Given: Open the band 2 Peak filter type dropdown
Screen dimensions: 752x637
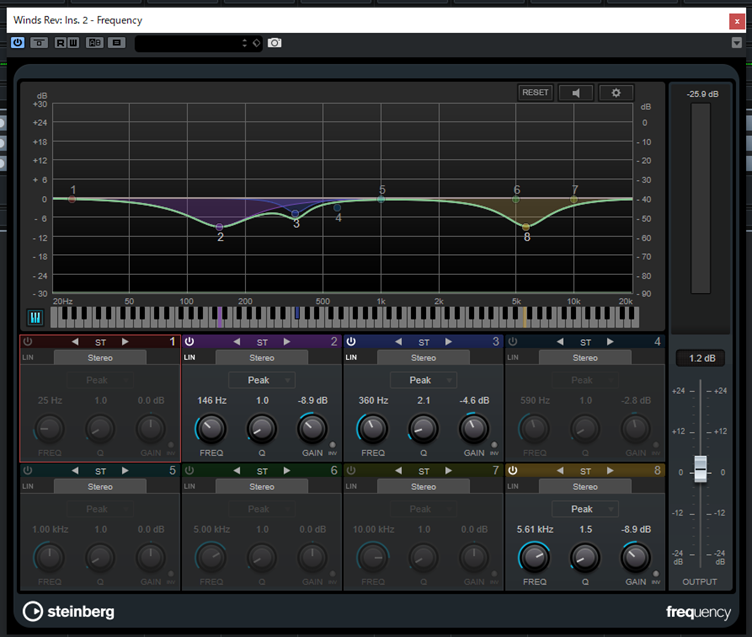Looking at the screenshot, I should [259, 380].
